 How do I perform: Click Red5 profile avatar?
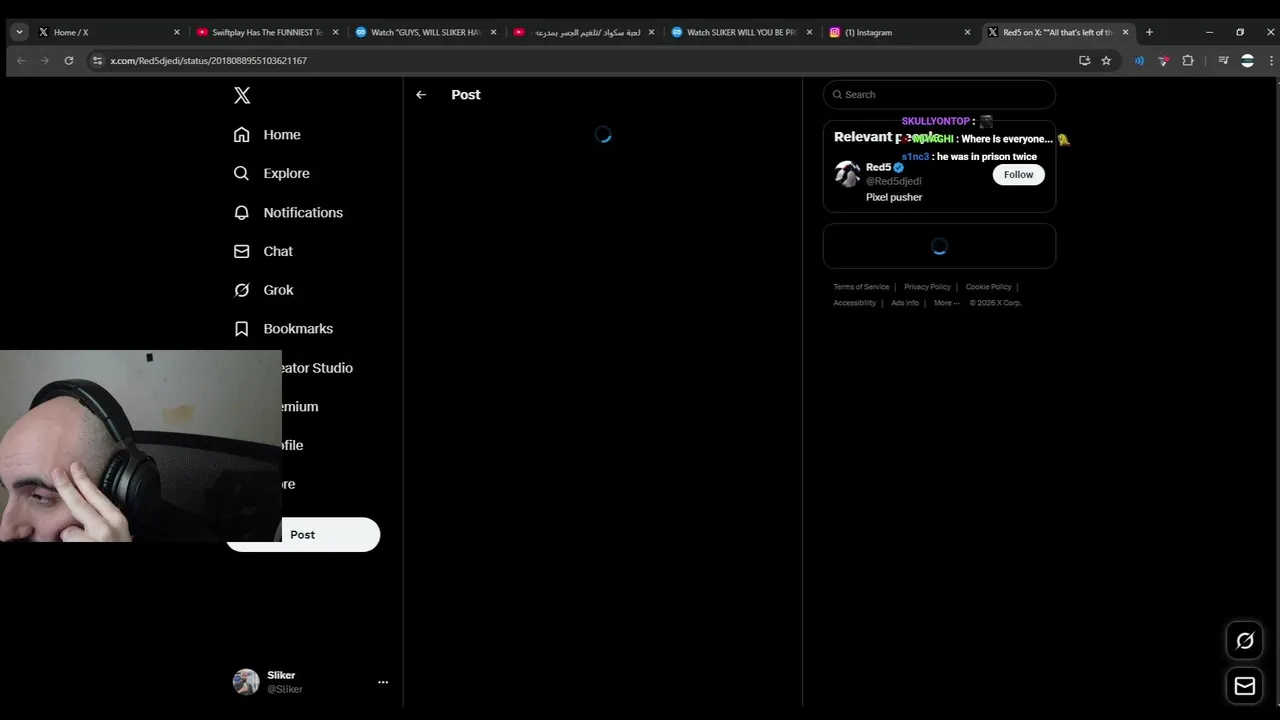pyautogui.click(x=847, y=174)
